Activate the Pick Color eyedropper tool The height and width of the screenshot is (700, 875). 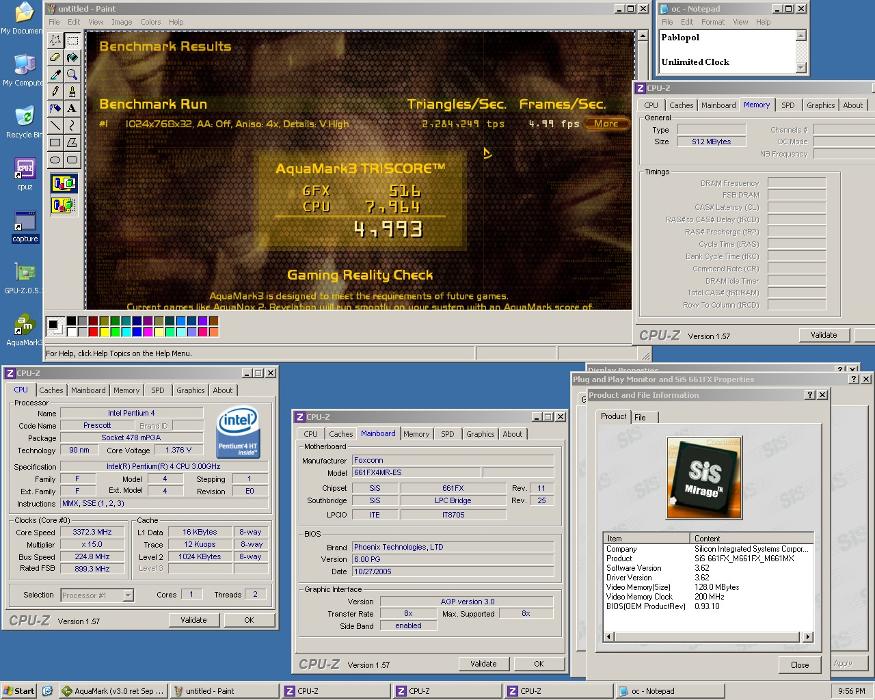(55, 74)
